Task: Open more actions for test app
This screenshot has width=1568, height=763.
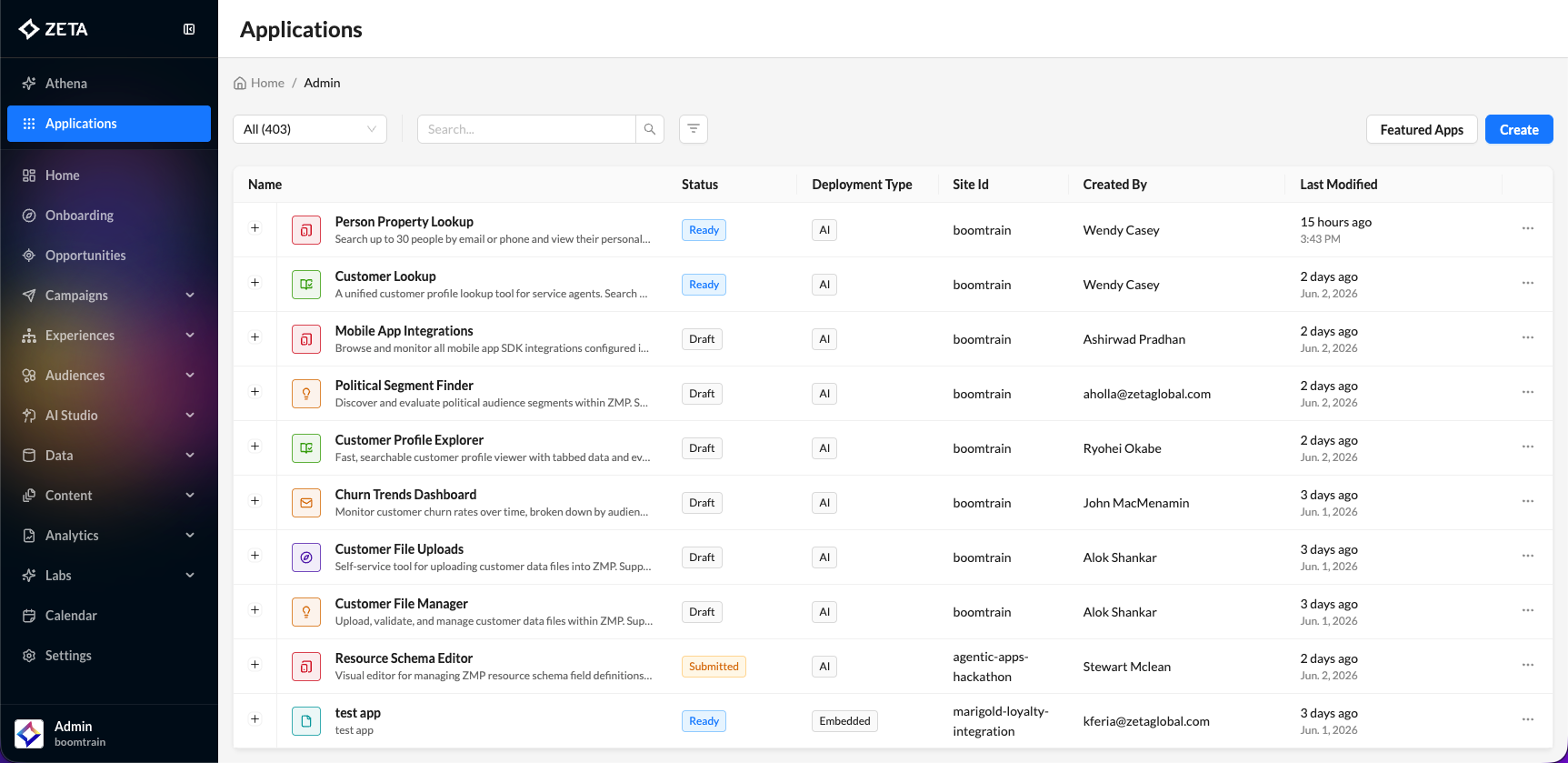Action: pos(1528,719)
